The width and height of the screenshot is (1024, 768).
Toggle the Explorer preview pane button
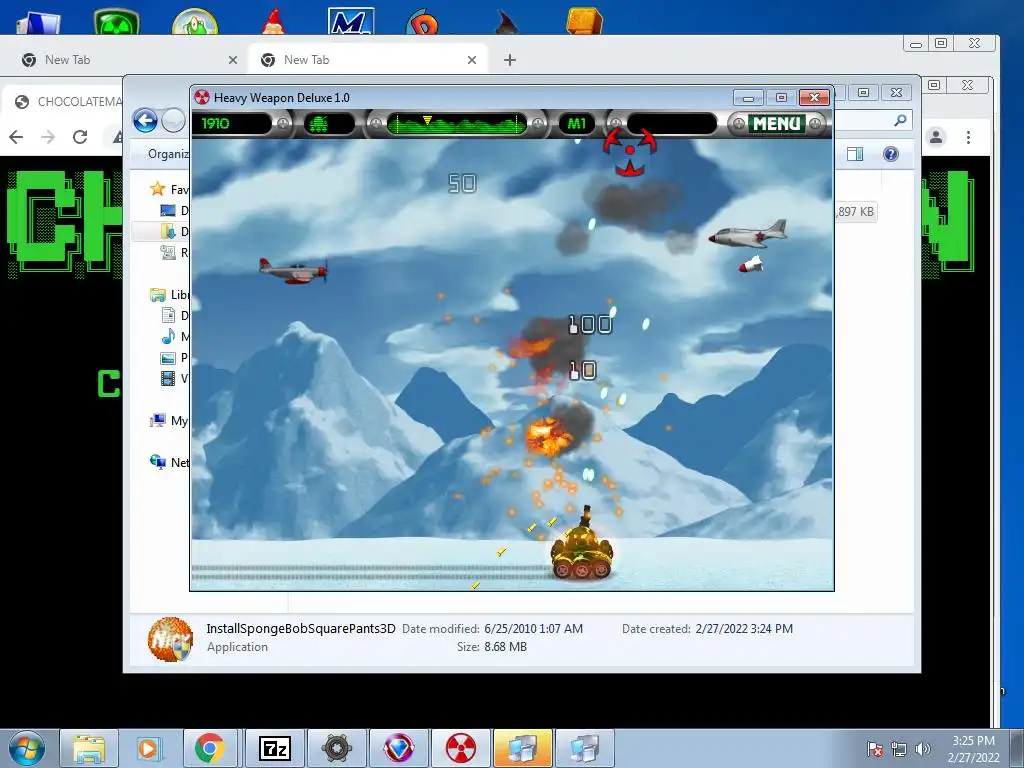(854, 154)
